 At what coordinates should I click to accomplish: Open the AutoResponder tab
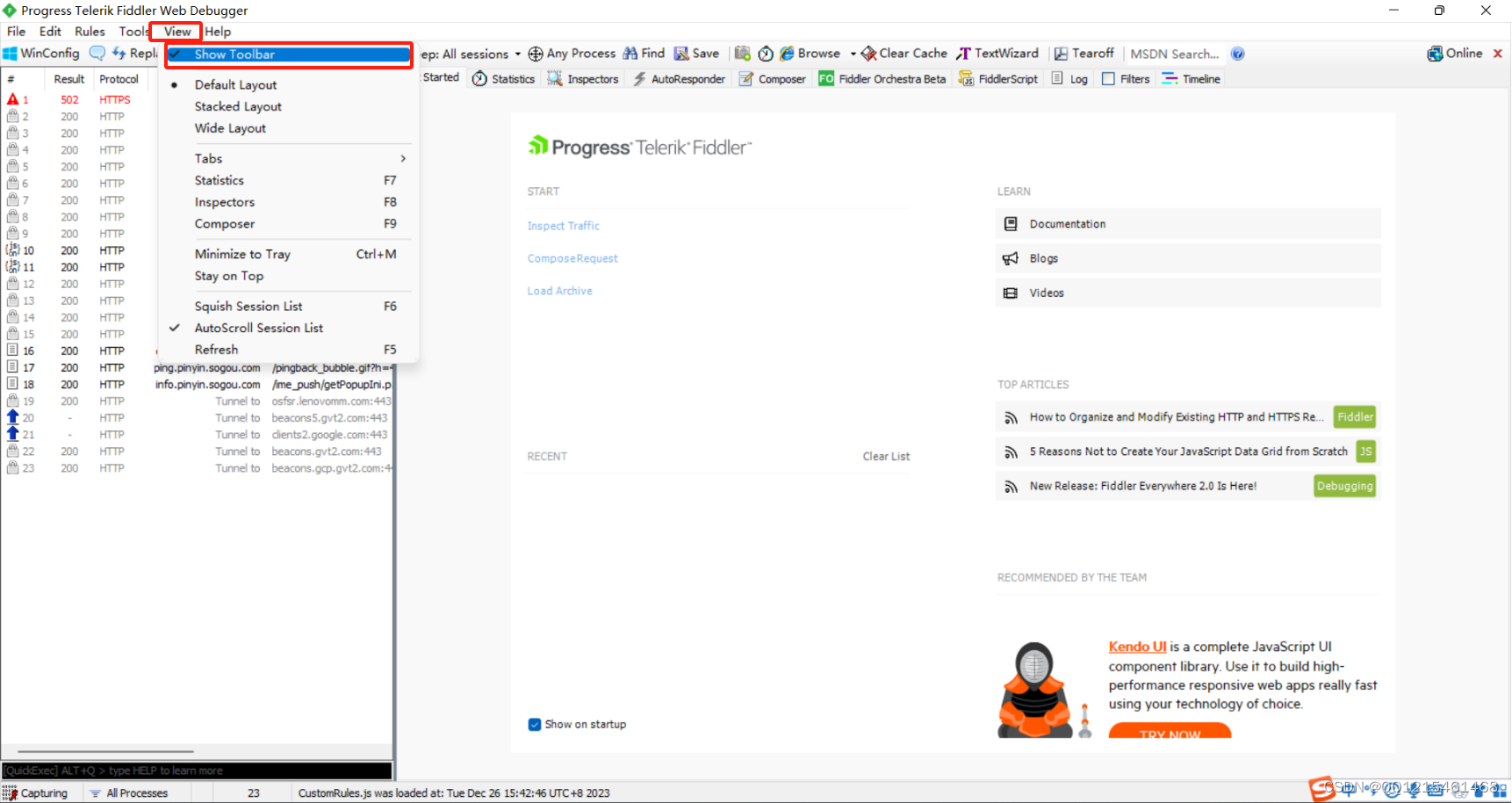(680, 79)
